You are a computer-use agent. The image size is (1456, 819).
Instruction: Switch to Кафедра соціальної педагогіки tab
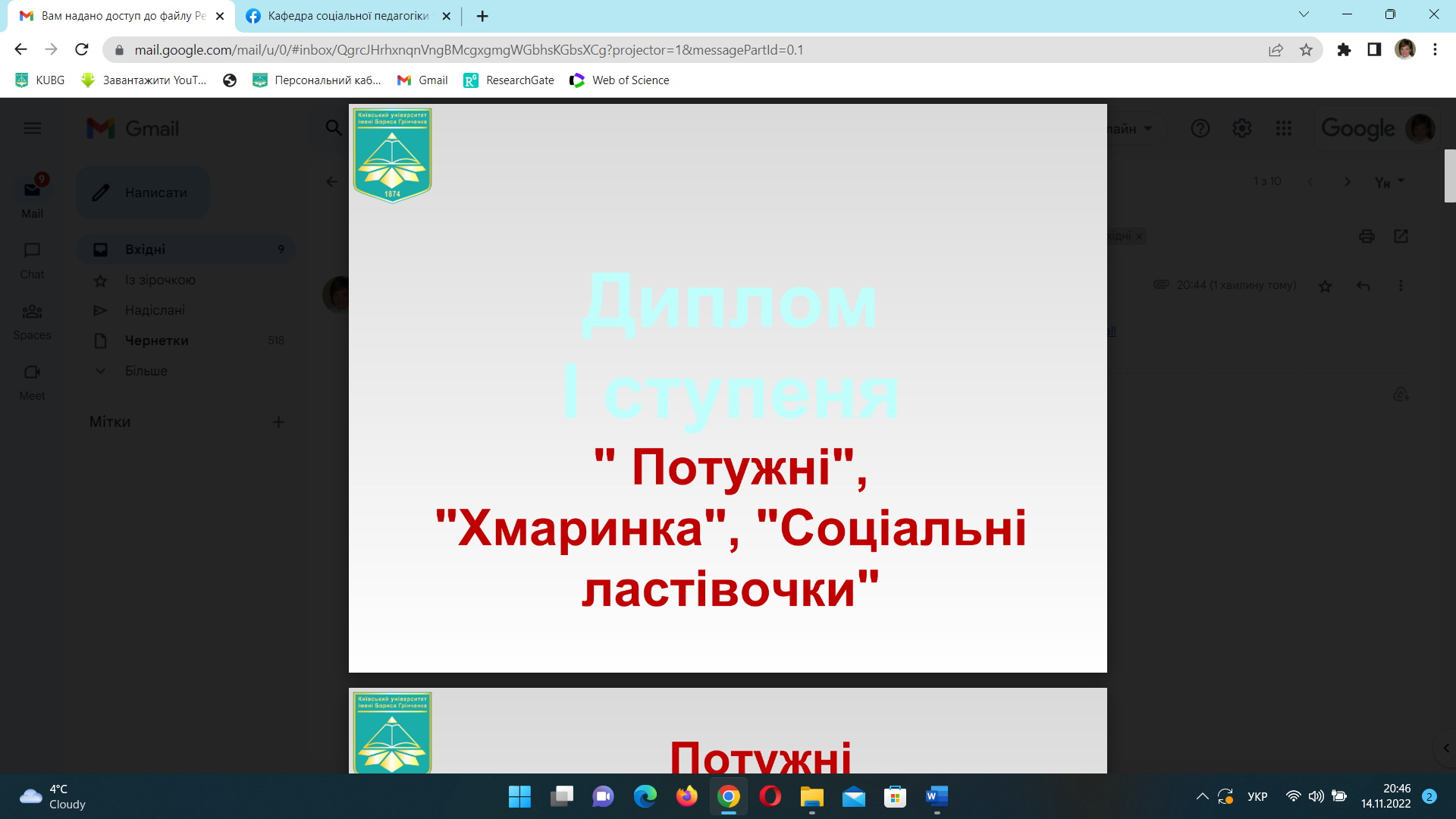(x=348, y=16)
